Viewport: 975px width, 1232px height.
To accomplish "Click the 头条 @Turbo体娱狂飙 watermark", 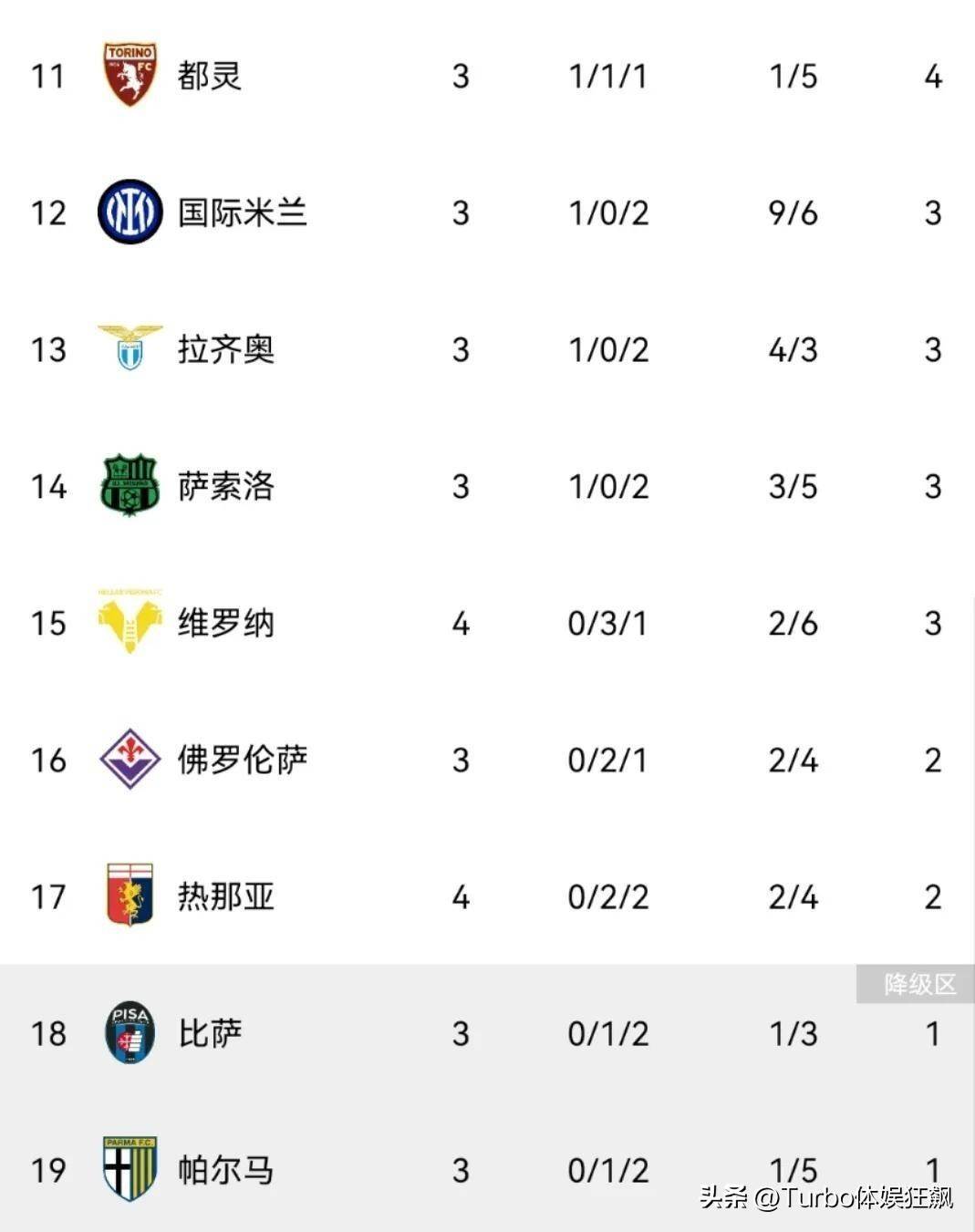I will 826,1196.
